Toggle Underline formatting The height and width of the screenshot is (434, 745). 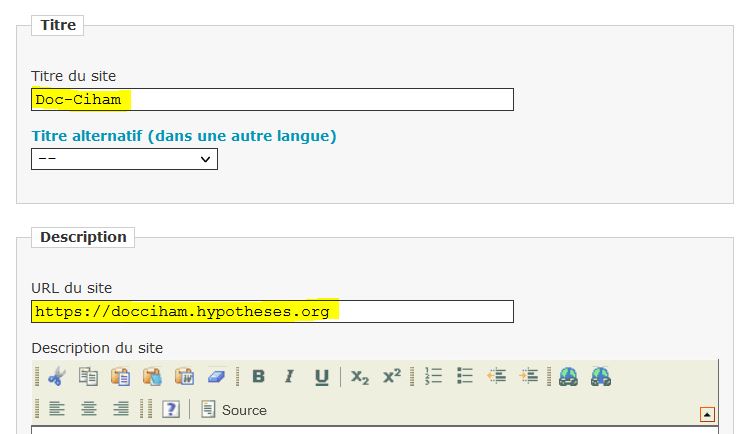[322, 376]
